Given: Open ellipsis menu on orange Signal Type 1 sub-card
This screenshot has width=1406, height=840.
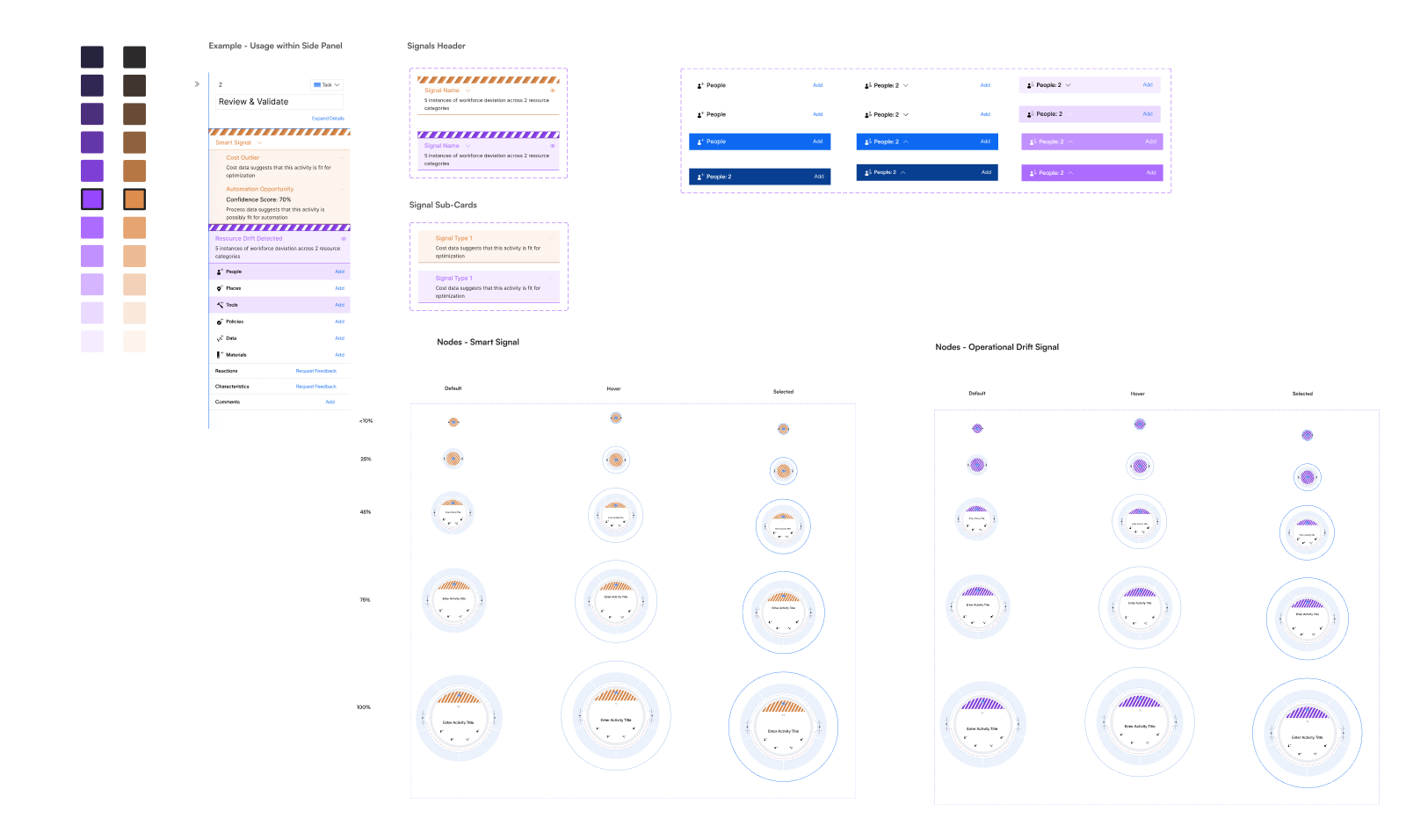Looking at the screenshot, I should 553,238.
